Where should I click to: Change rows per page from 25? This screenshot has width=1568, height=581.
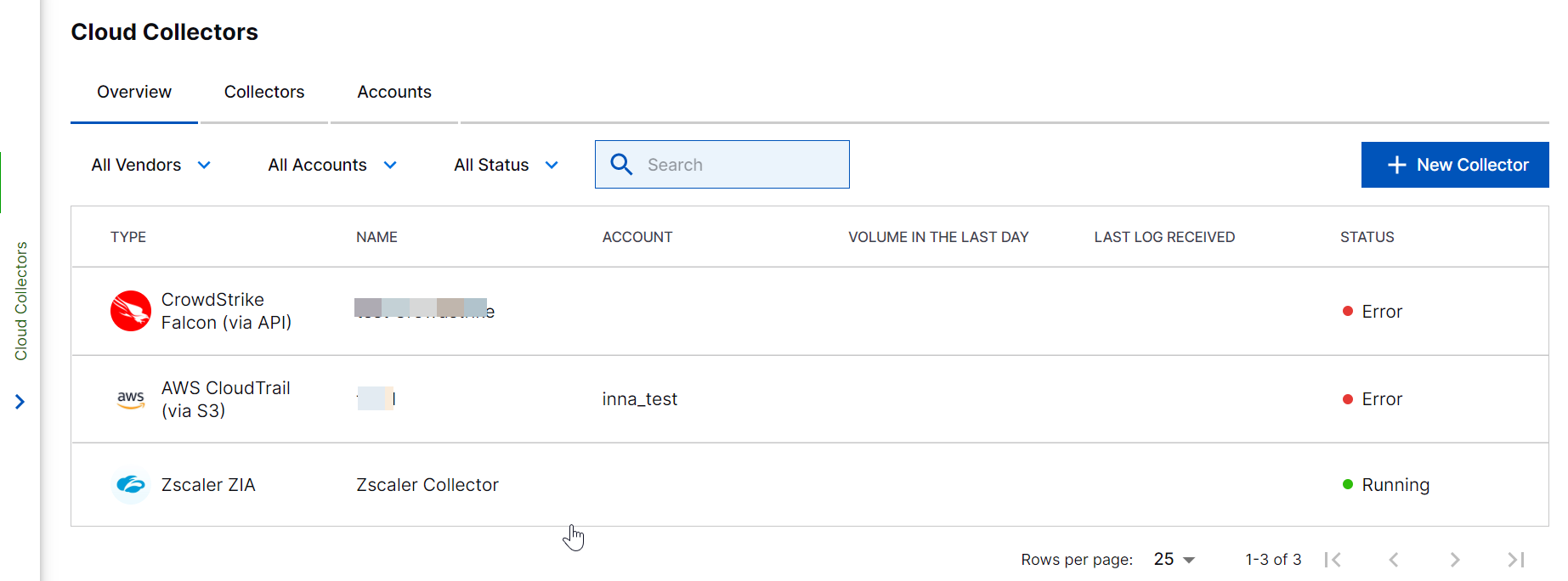1175,560
